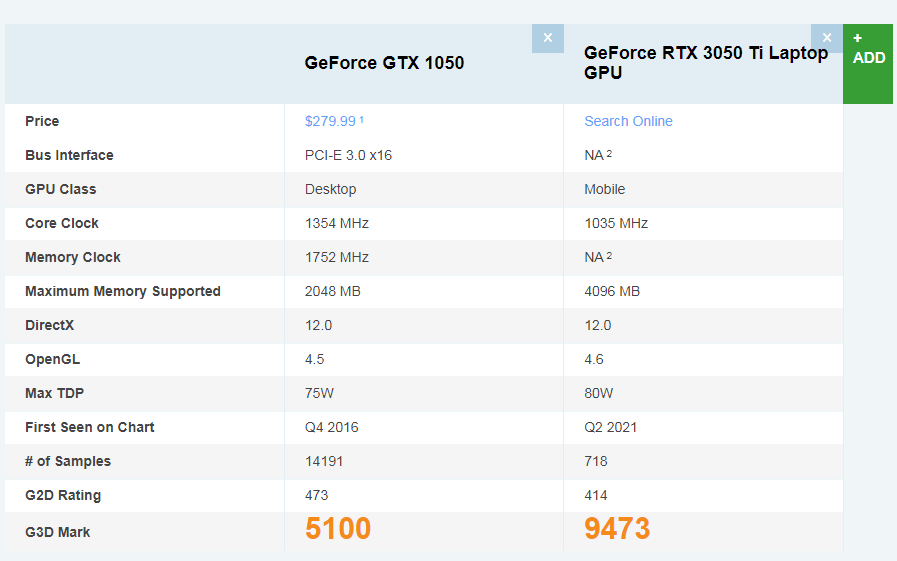This screenshot has height=561, width=897.
Task: Select the Memory Clock row label
Action: (x=73, y=257)
